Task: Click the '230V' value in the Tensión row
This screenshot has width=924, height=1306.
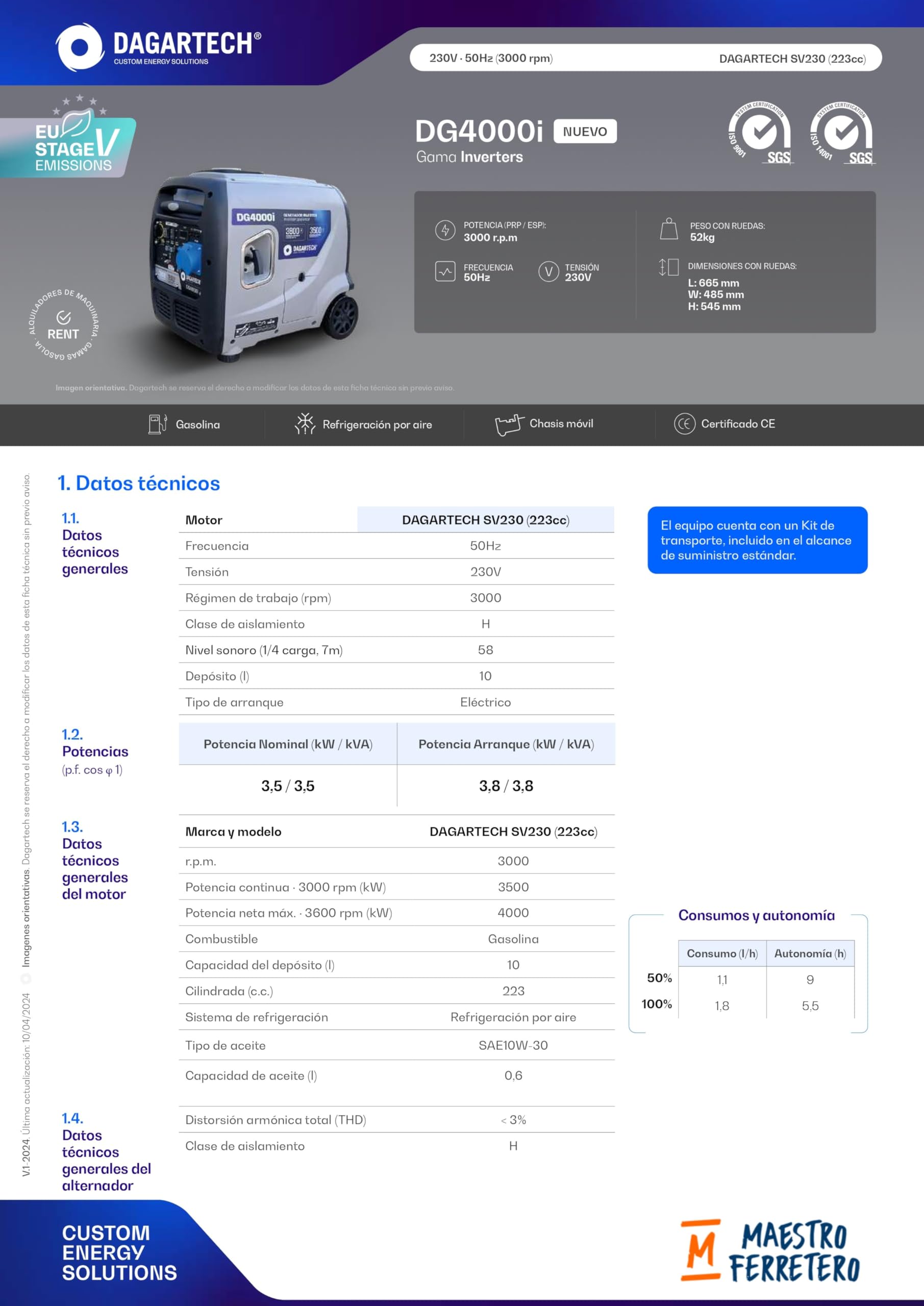Action: (x=485, y=572)
